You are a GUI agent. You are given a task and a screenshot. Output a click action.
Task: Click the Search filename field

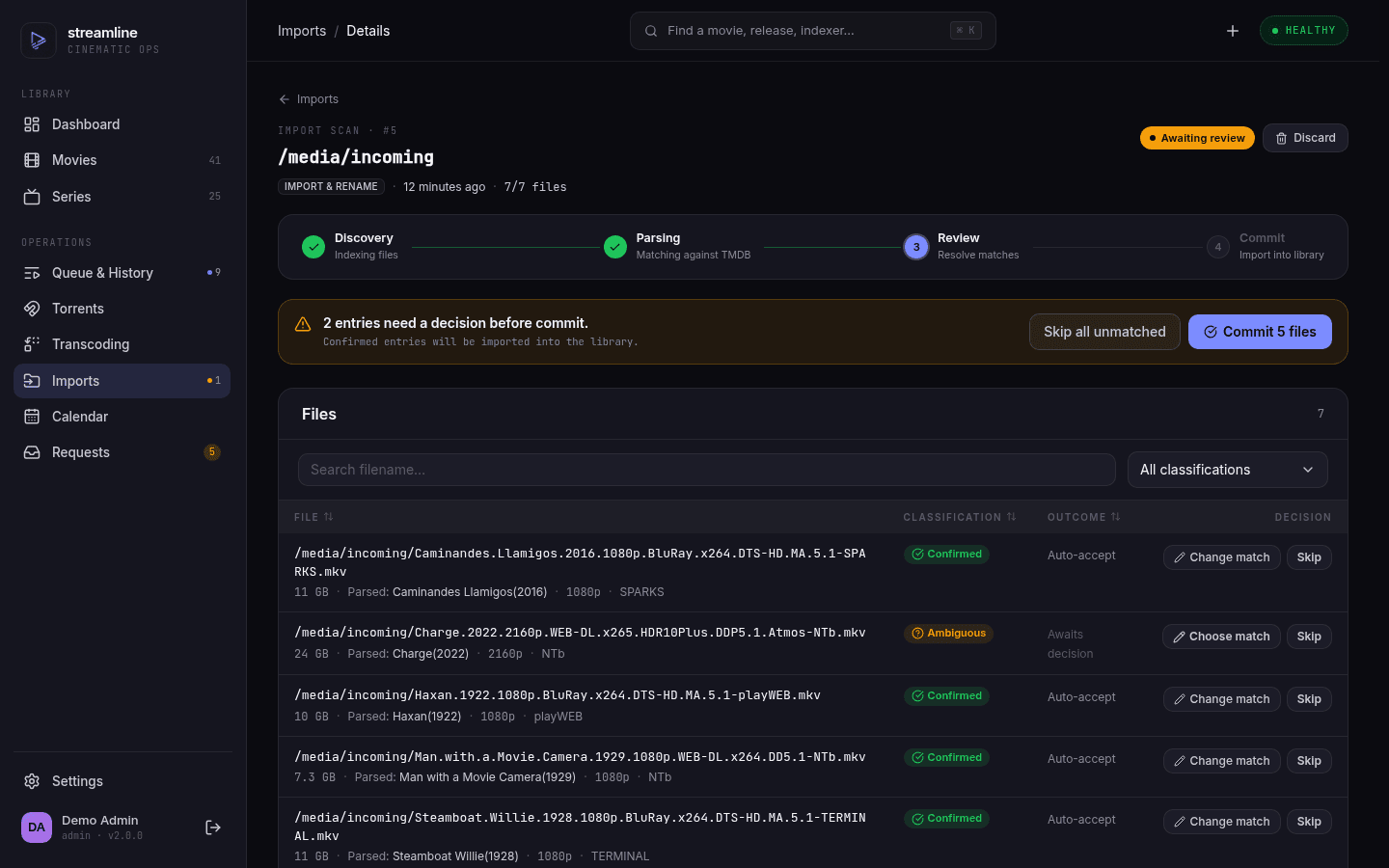pos(707,470)
